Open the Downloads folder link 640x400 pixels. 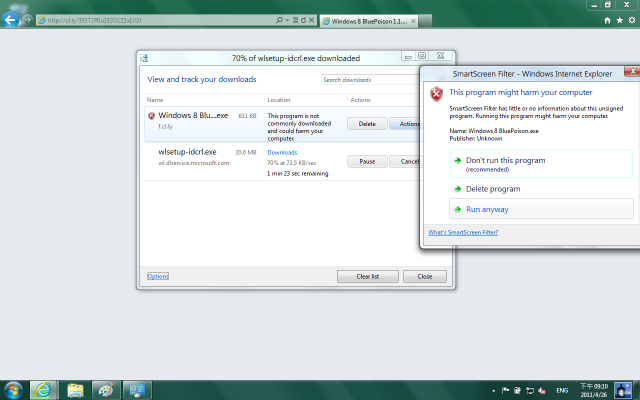(x=282, y=152)
